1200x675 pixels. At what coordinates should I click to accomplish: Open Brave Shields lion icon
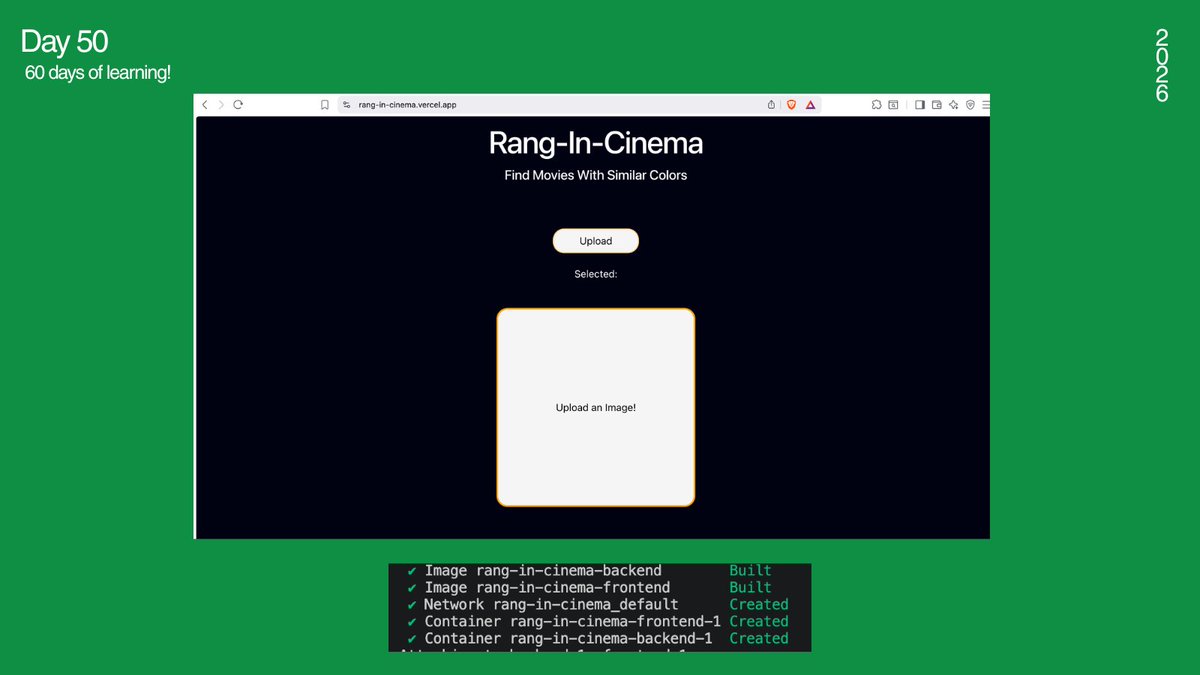tap(791, 104)
